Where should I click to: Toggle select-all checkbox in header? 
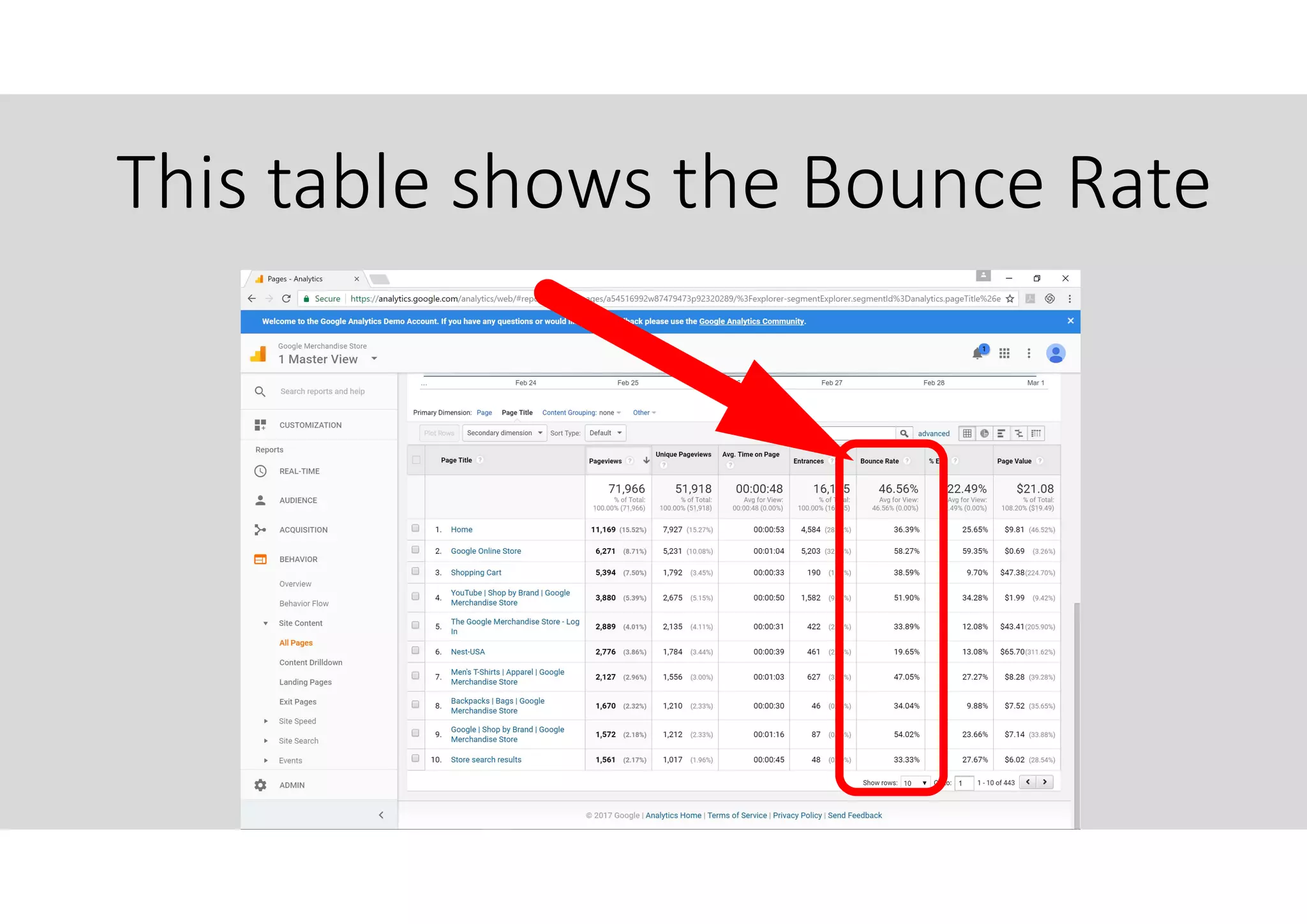[x=416, y=460]
